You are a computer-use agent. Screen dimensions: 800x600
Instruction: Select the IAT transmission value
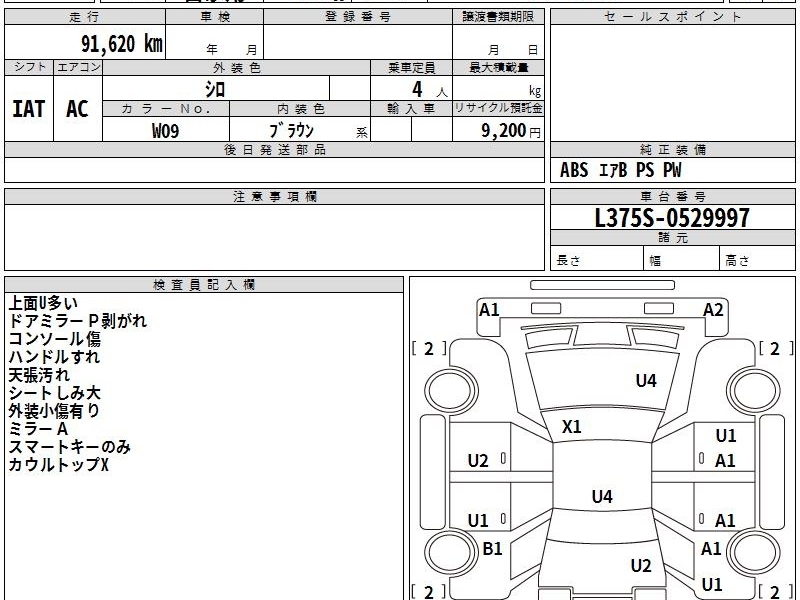29,109
